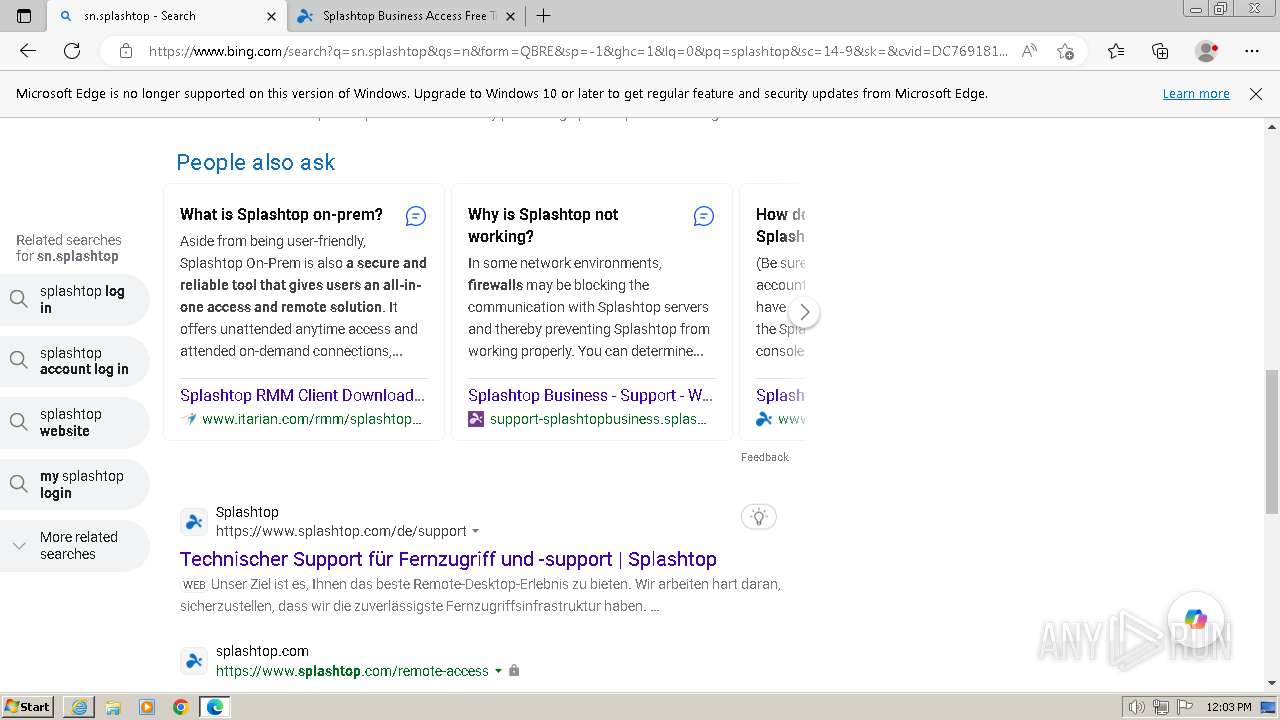Click lock icon beside remote-access URL

click(x=514, y=671)
